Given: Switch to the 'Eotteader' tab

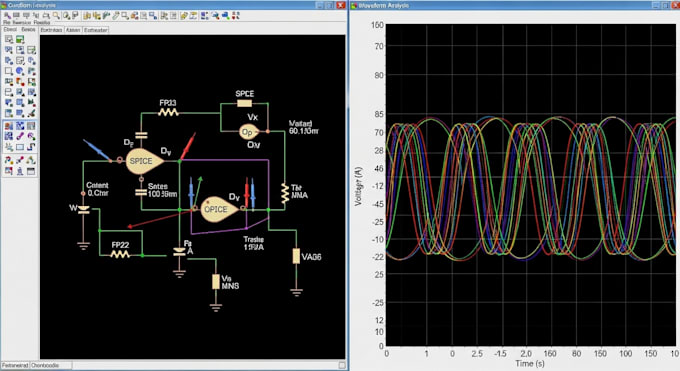Looking at the screenshot, I should click(96, 30).
